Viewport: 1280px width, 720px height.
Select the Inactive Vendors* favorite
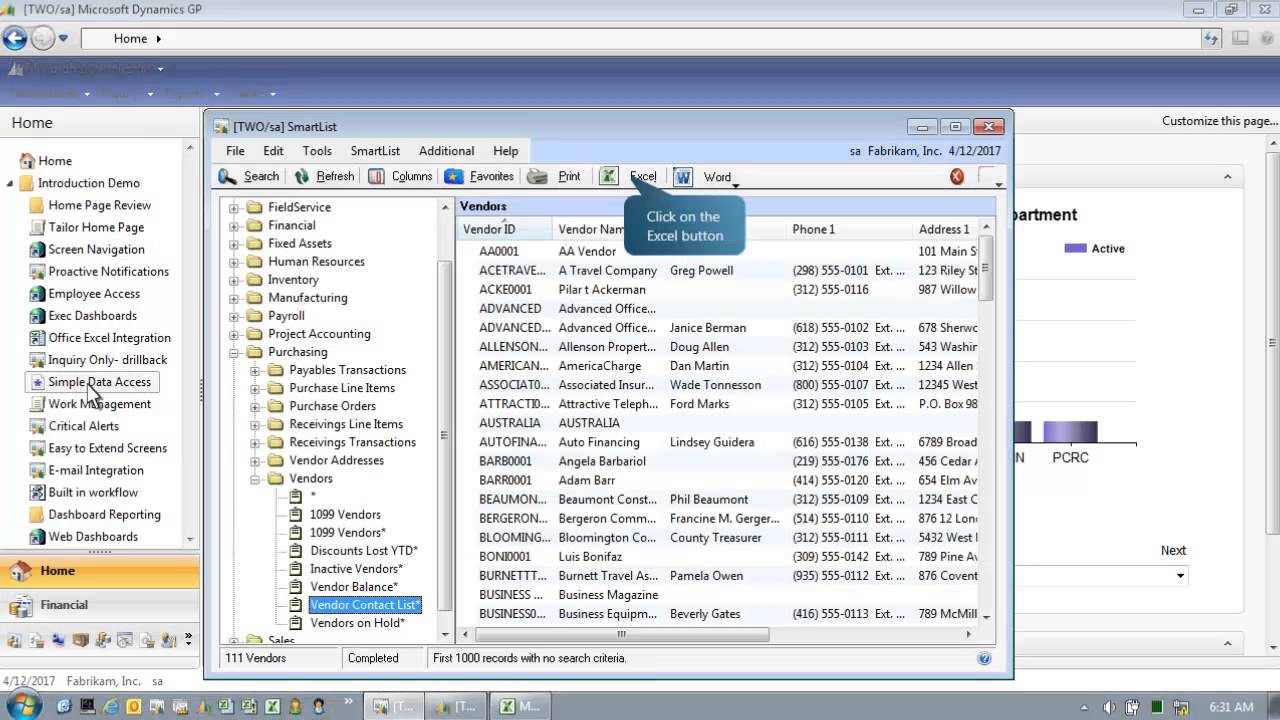(356, 569)
